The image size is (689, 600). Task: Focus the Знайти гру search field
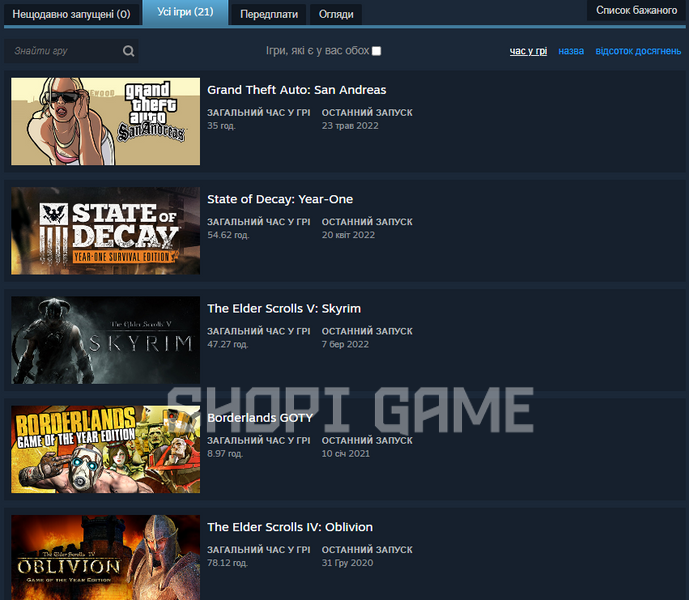[x=64, y=51]
